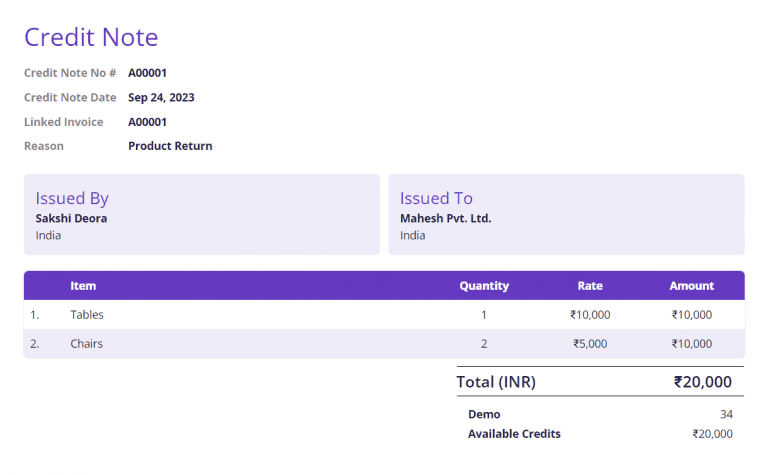Select the Tables item row

coord(87,315)
